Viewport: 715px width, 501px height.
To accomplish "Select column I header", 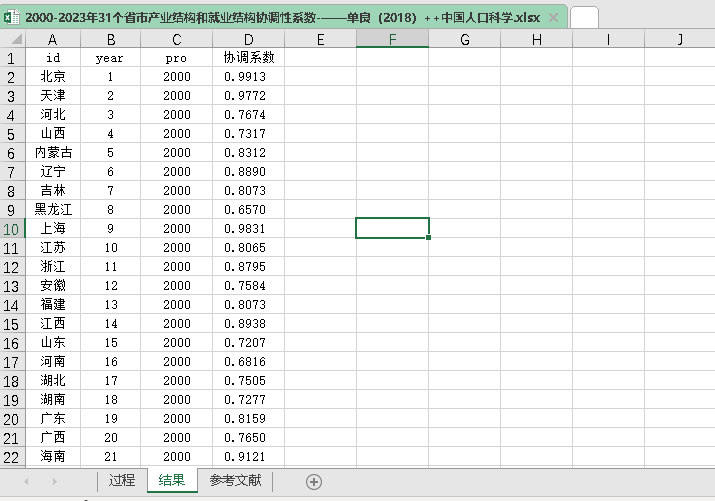I will [609, 40].
